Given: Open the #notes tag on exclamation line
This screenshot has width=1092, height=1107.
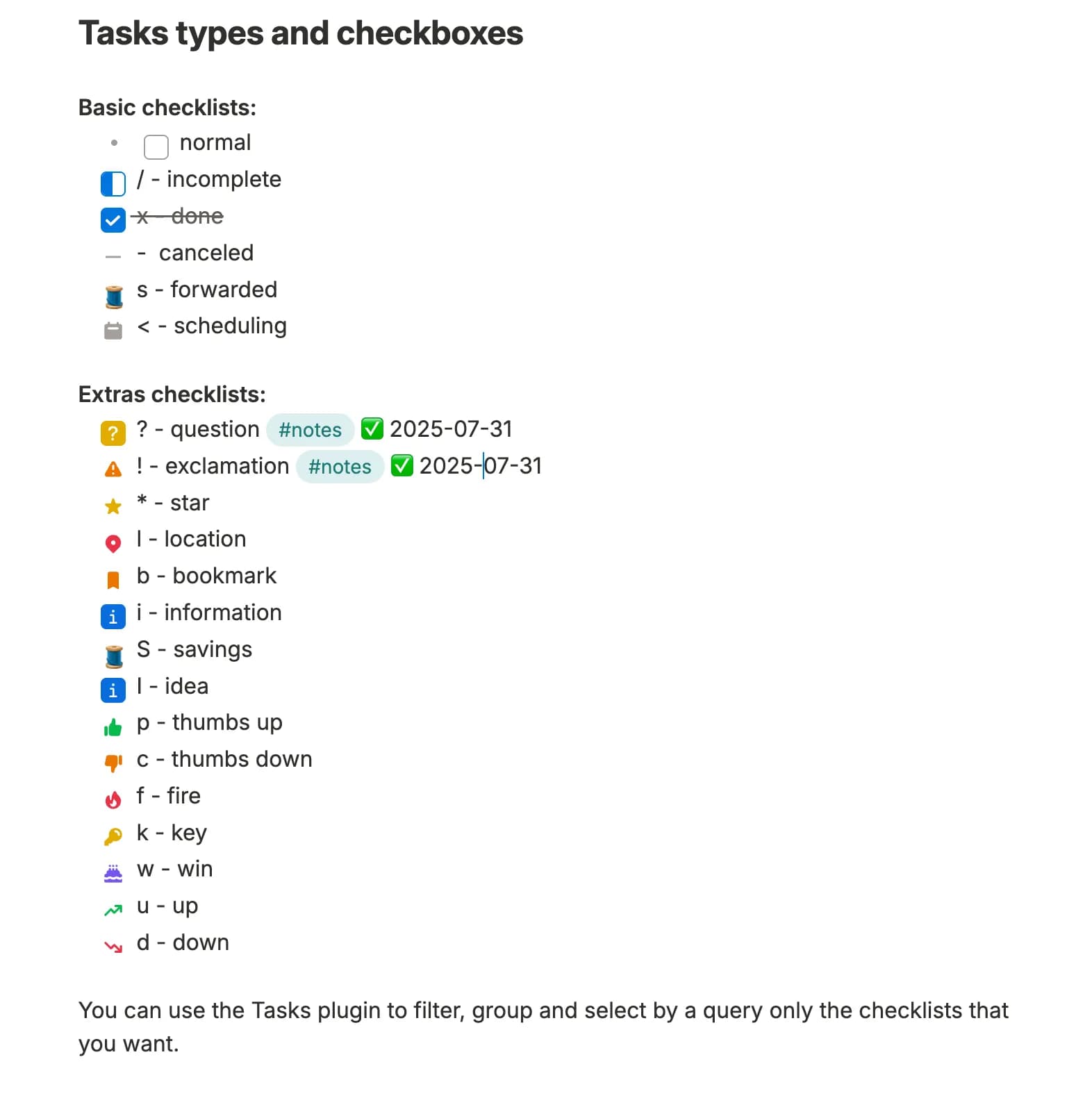Looking at the screenshot, I should 340,467.
